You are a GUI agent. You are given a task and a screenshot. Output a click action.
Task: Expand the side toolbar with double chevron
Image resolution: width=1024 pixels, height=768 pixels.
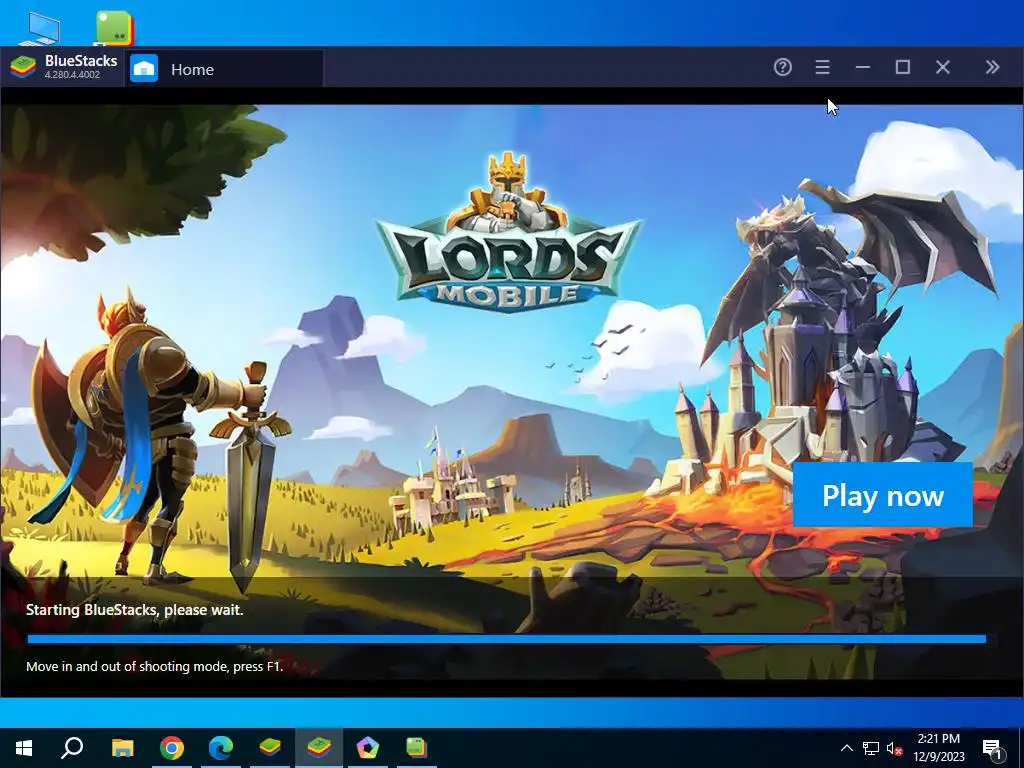point(992,67)
